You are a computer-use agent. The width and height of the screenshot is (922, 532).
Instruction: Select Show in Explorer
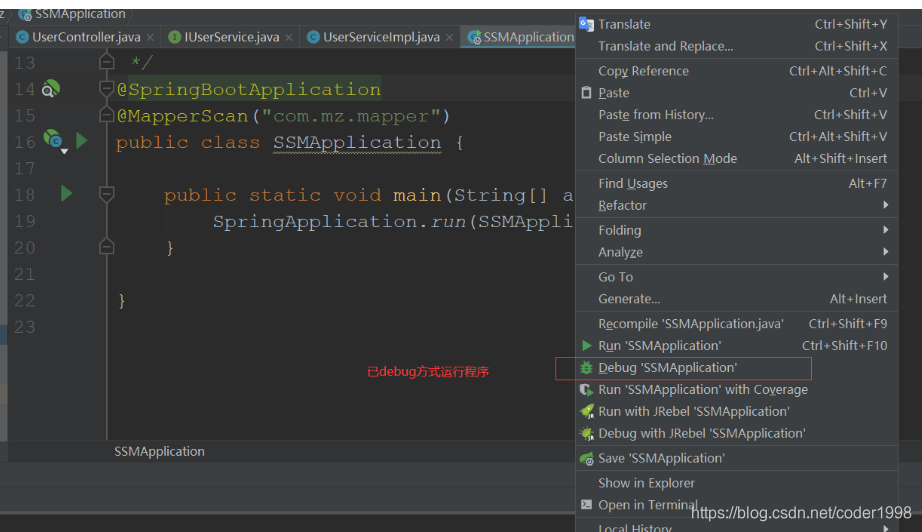pyautogui.click(x=737, y=483)
